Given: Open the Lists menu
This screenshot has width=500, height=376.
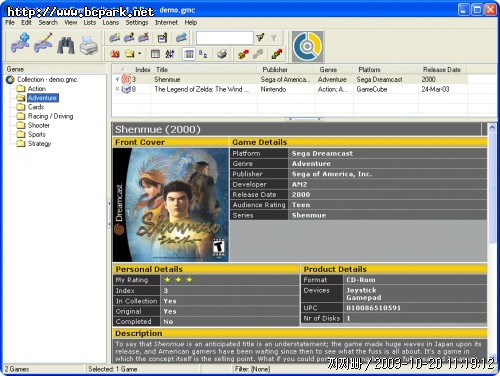Looking at the screenshot, I should click(x=90, y=22).
